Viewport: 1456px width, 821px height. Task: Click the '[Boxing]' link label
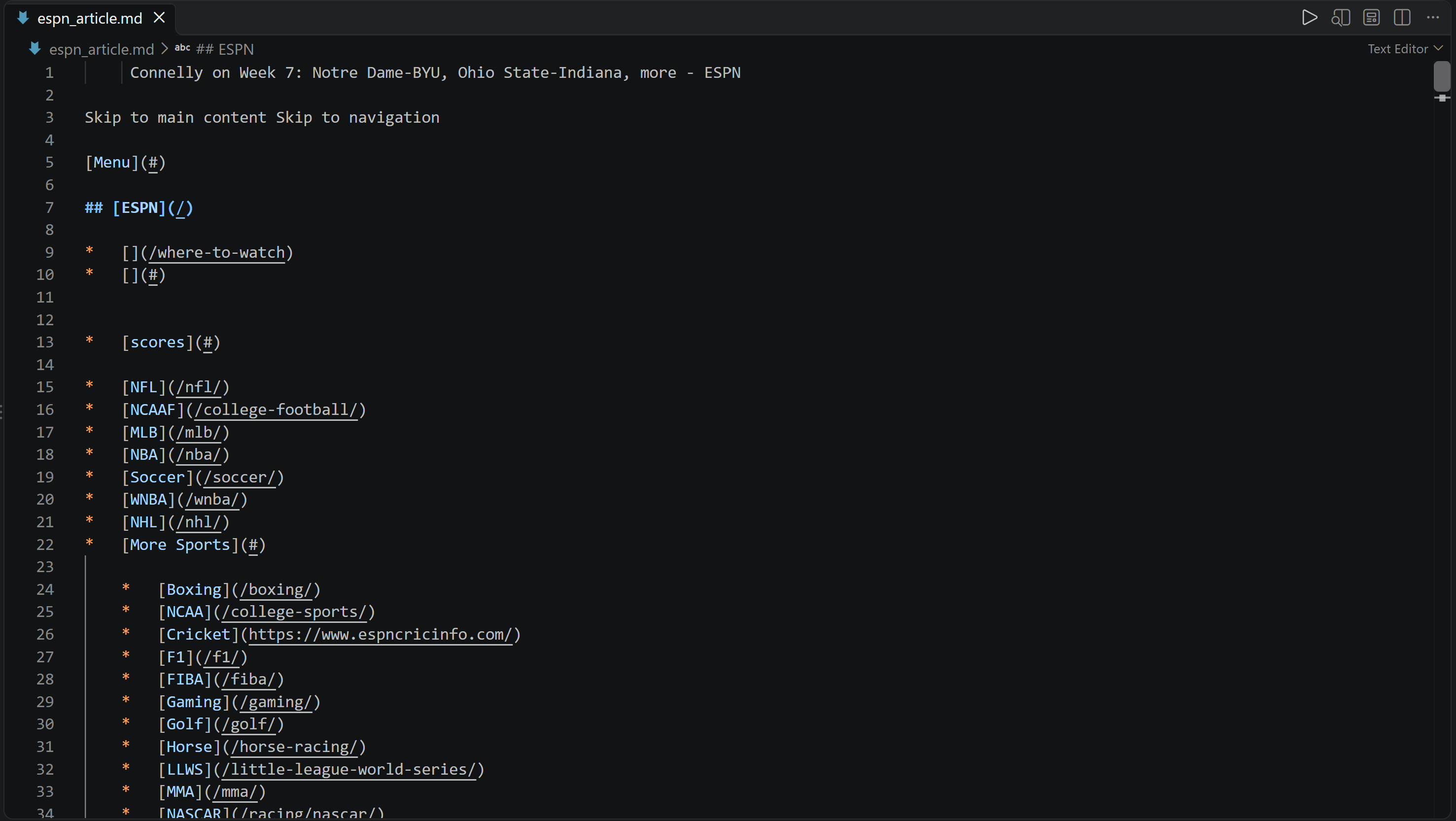click(x=194, y=590)
